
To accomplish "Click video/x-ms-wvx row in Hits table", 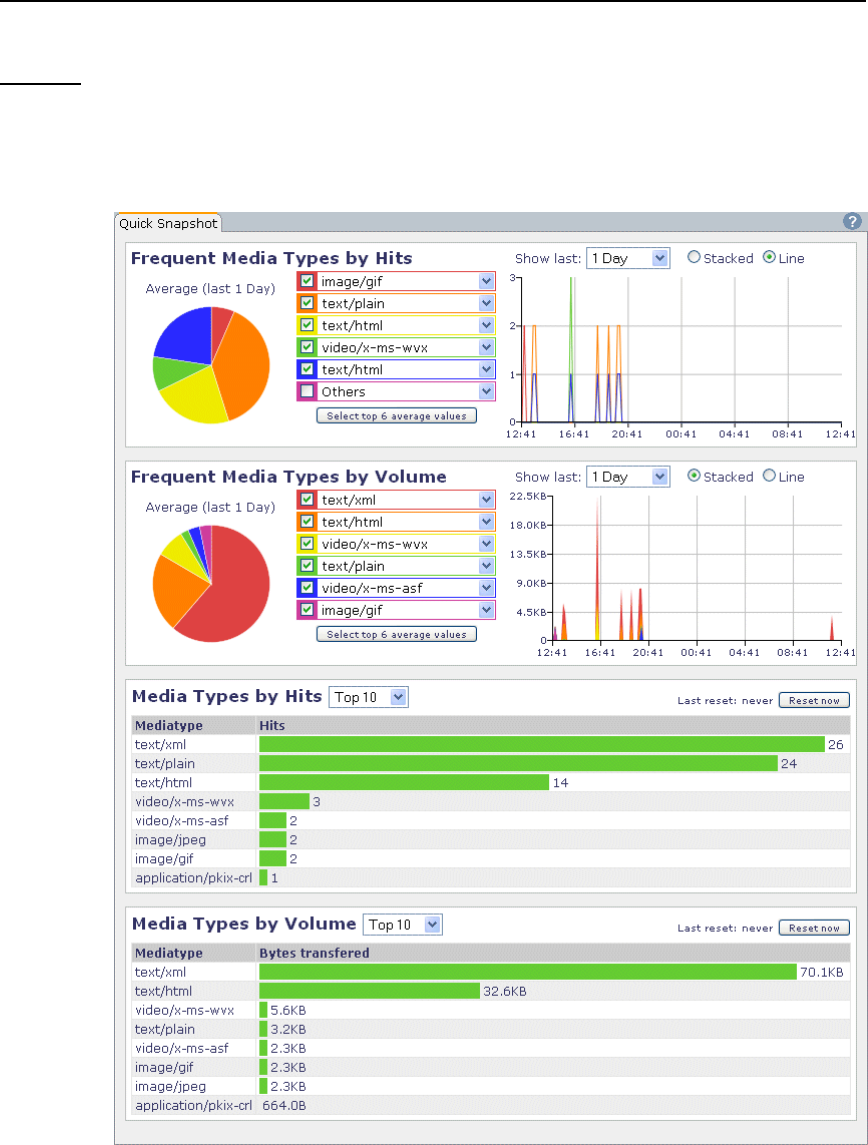I will (x=491, y=801).
